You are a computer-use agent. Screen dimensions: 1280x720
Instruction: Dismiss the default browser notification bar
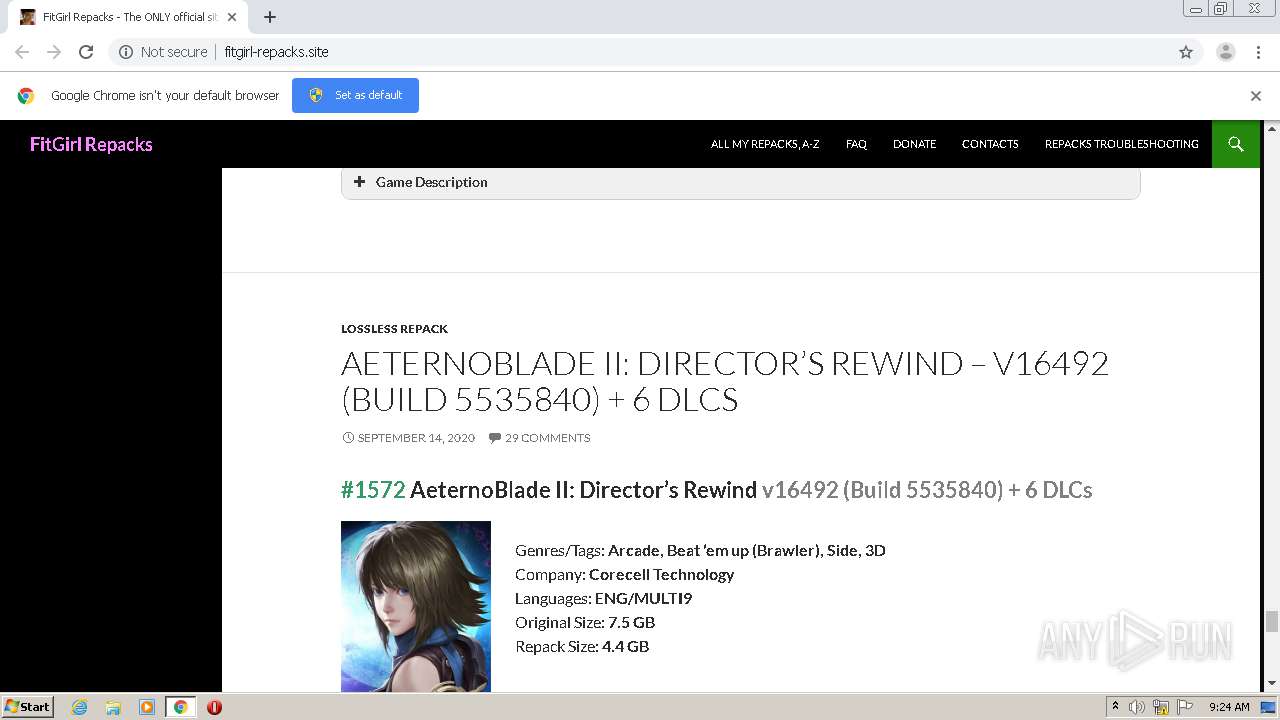click(1256, 96)
